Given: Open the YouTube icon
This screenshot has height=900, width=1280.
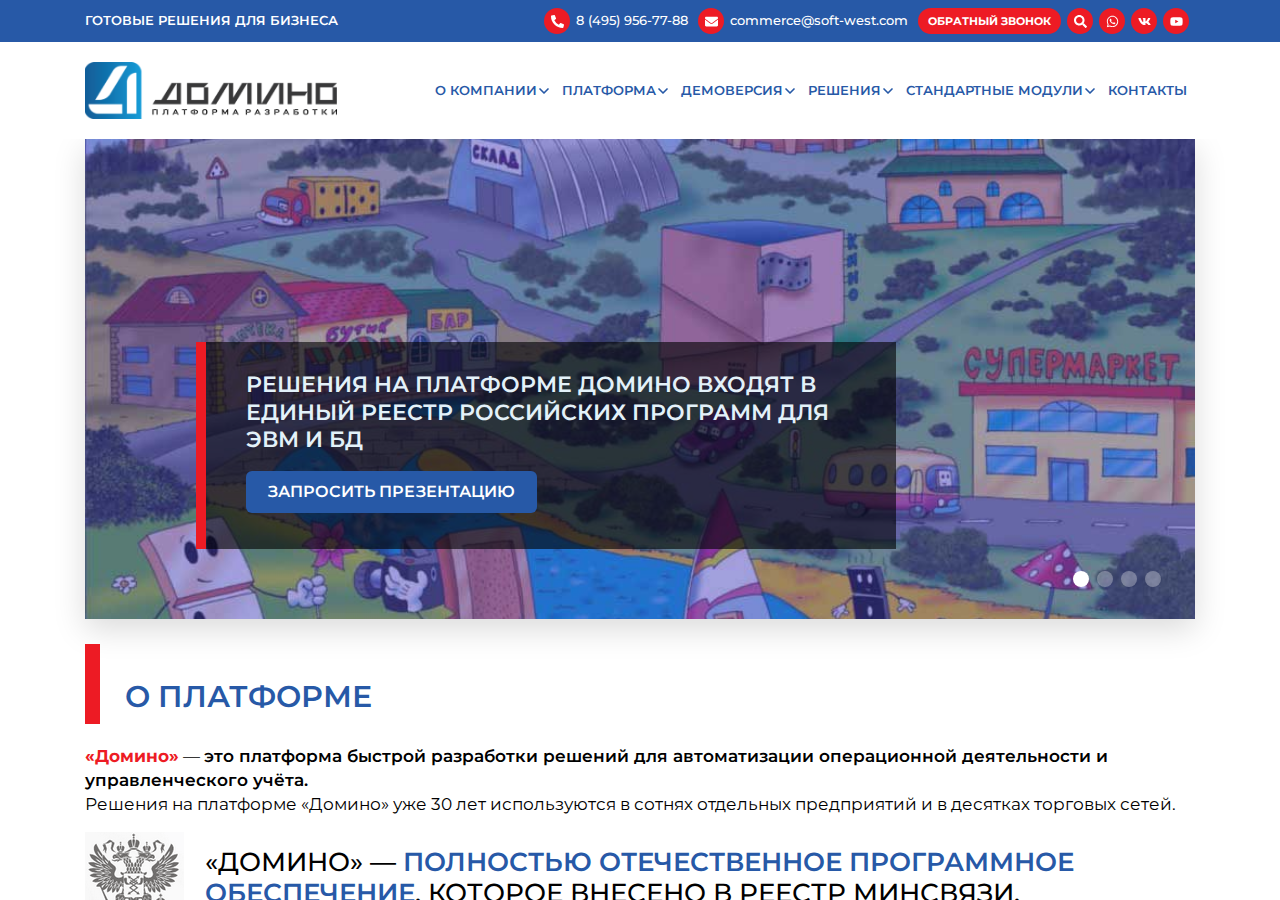Looking at the screenshot, I should (1176, 21).
